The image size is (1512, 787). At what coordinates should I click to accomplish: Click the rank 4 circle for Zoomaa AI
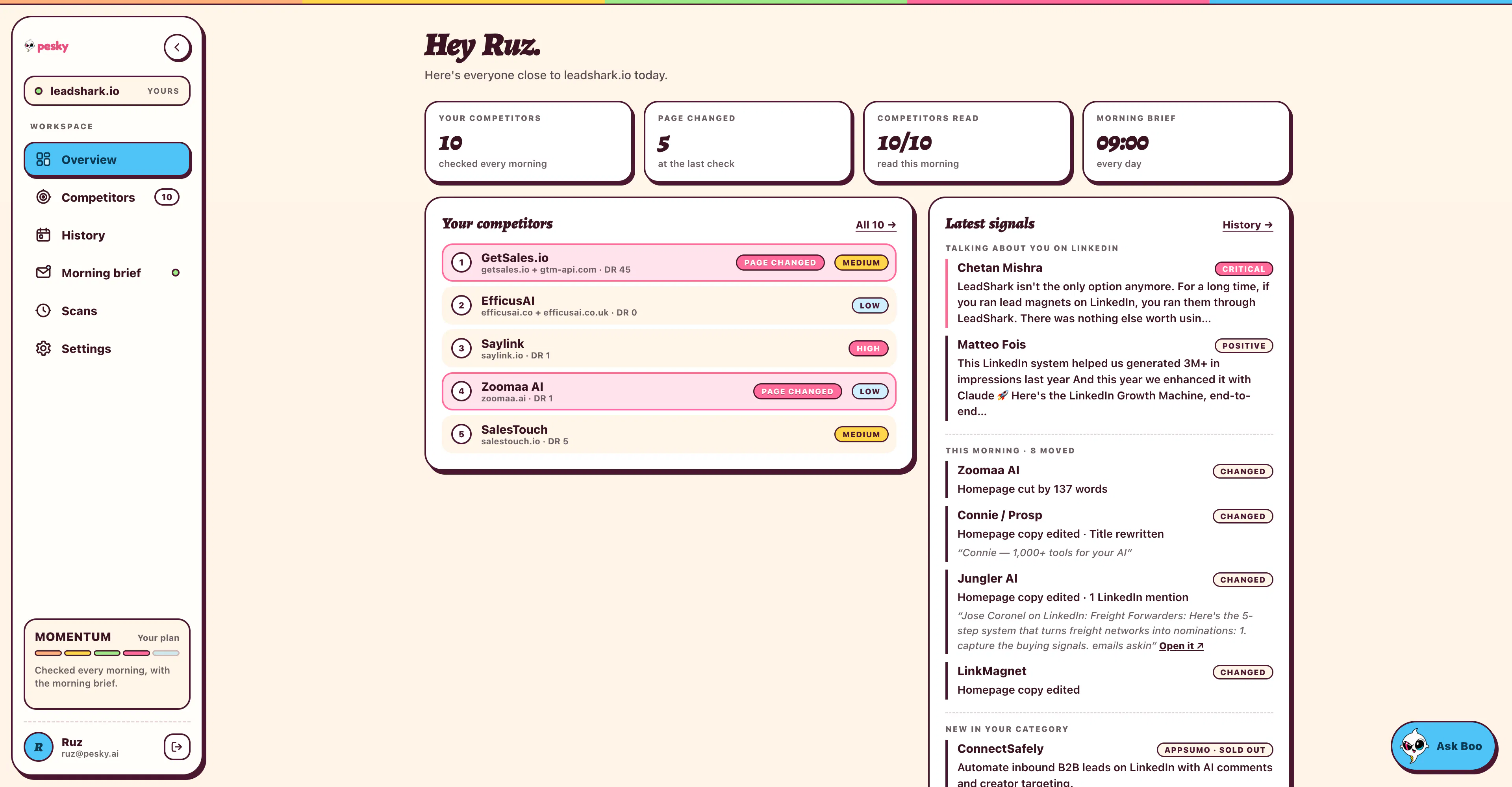pos(461,391)
